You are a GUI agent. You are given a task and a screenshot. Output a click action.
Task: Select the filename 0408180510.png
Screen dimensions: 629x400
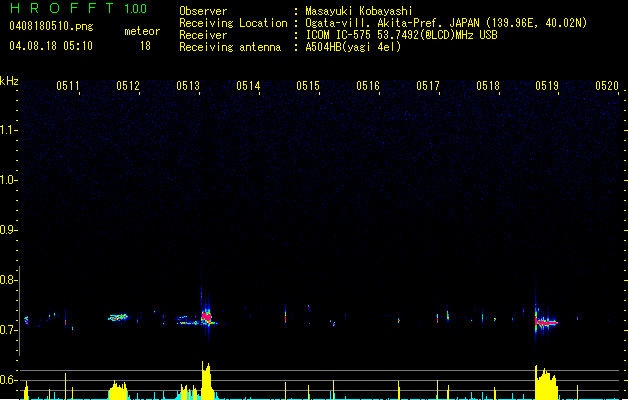coord(51,26)
